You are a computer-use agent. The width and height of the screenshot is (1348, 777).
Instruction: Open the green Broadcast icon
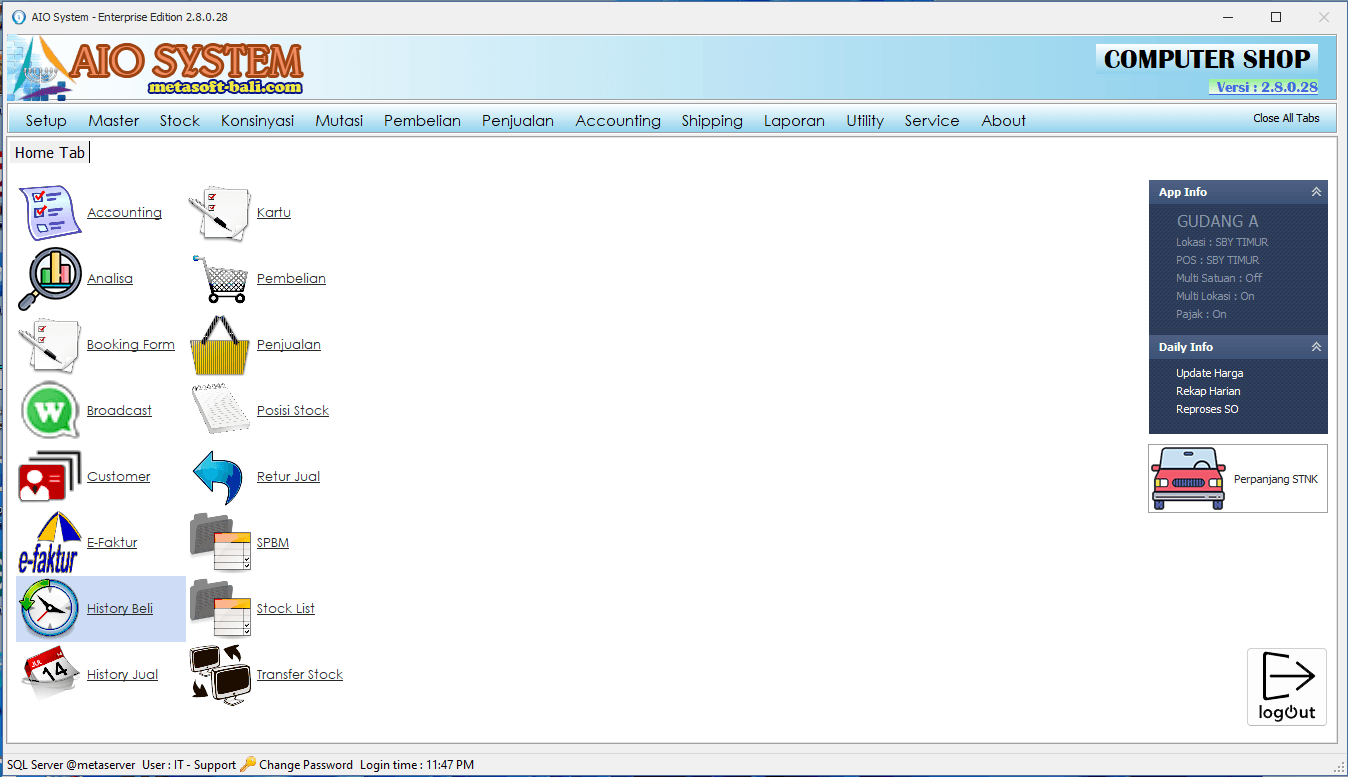click(50, 410)
